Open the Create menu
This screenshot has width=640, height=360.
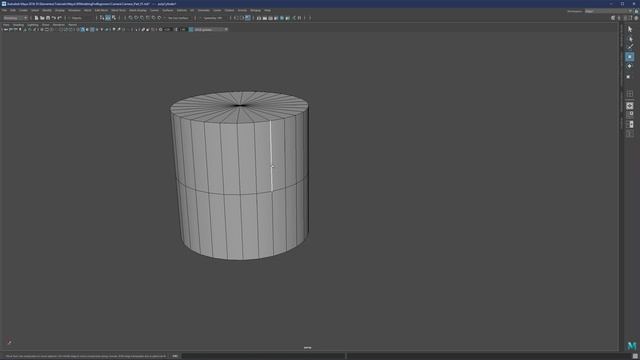pyautogui.click(x=23, y=10)
